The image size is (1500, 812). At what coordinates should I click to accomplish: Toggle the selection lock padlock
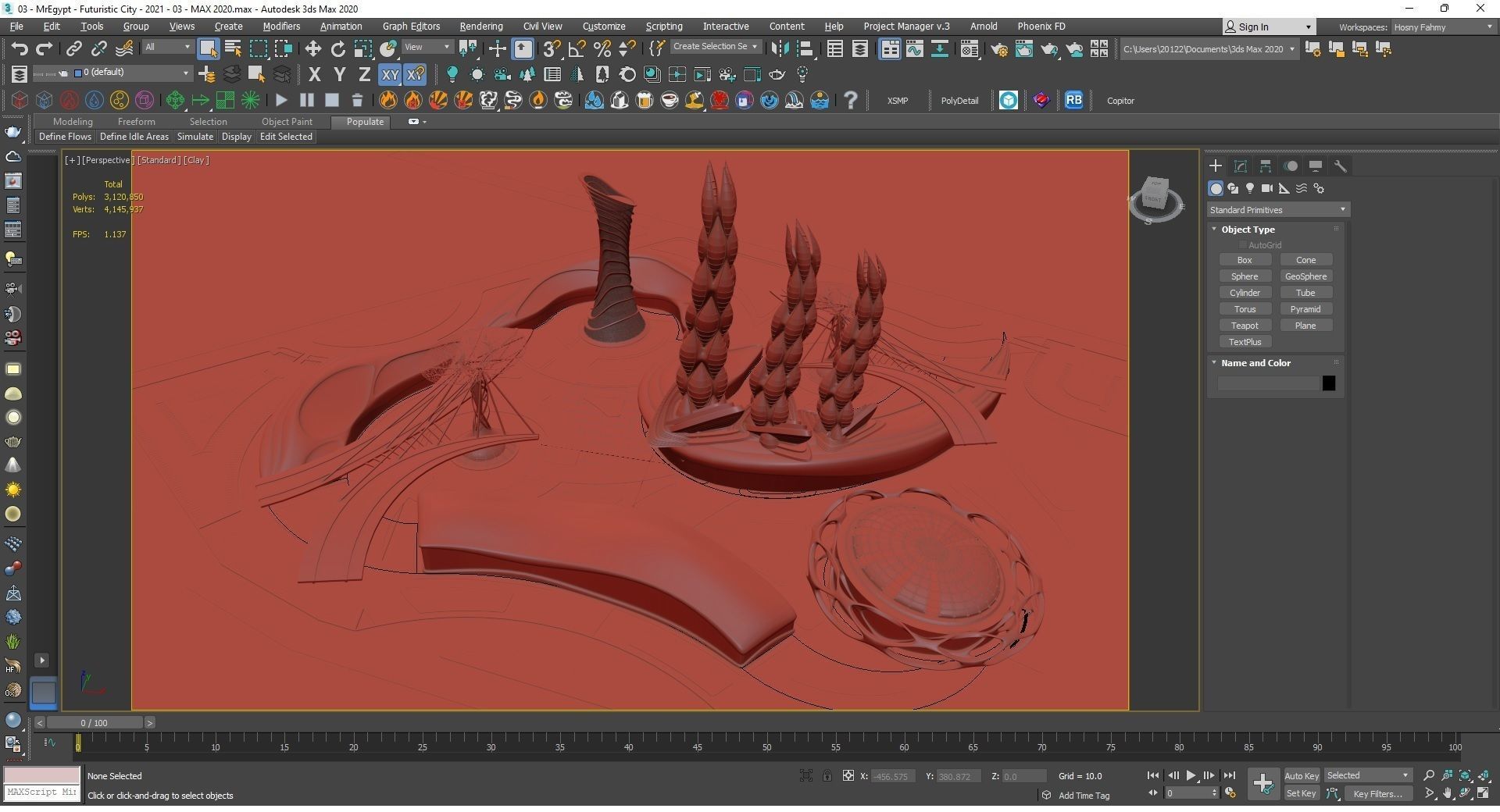click(827, 775)
